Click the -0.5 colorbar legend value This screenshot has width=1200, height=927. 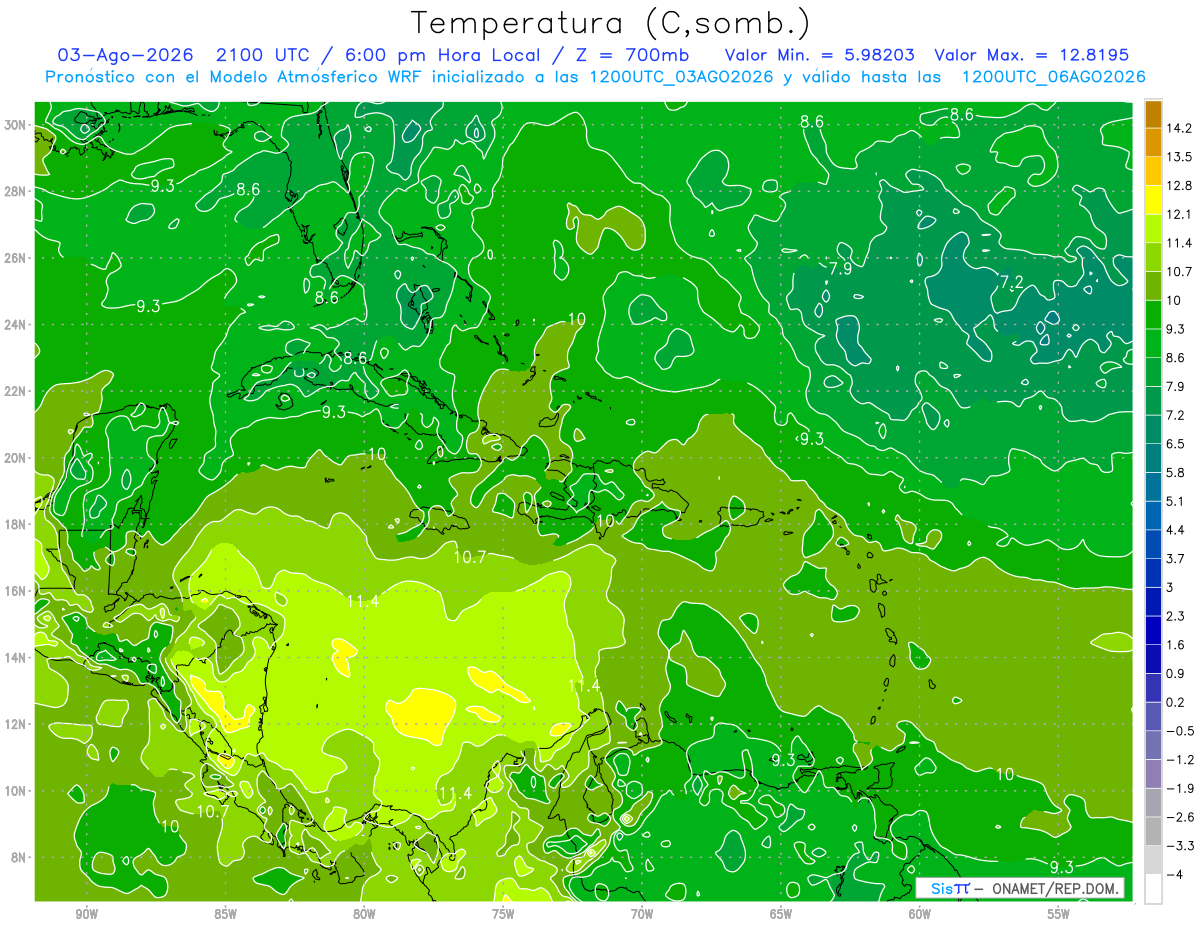(1180, 731)
